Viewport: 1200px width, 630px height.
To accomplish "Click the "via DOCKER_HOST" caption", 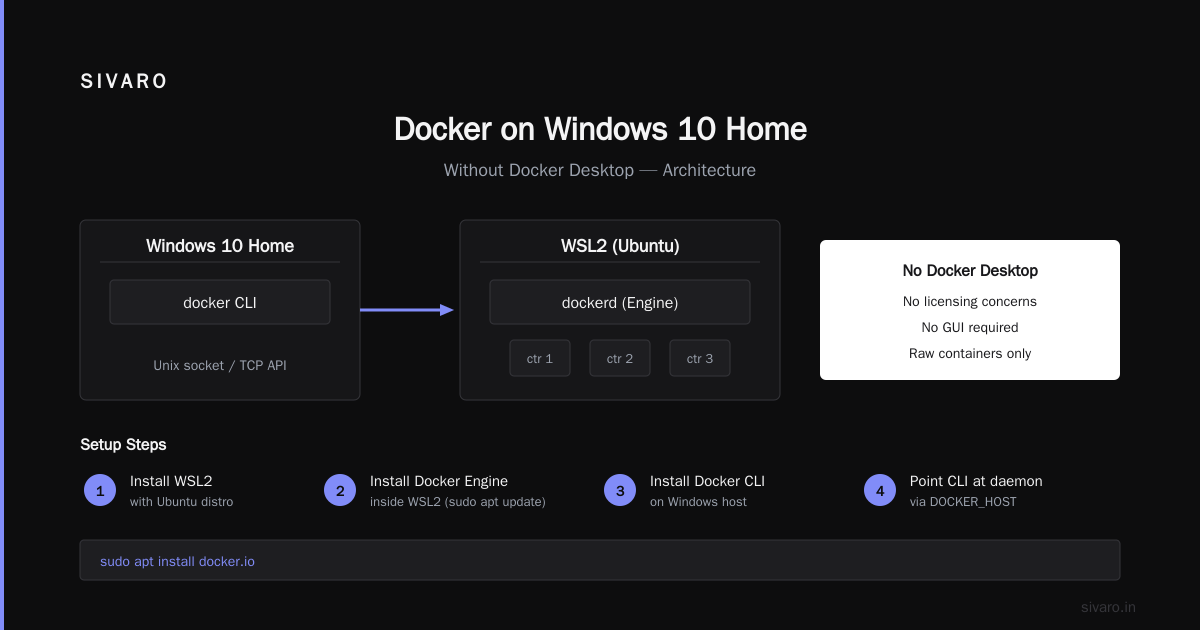I will point(963,502).
